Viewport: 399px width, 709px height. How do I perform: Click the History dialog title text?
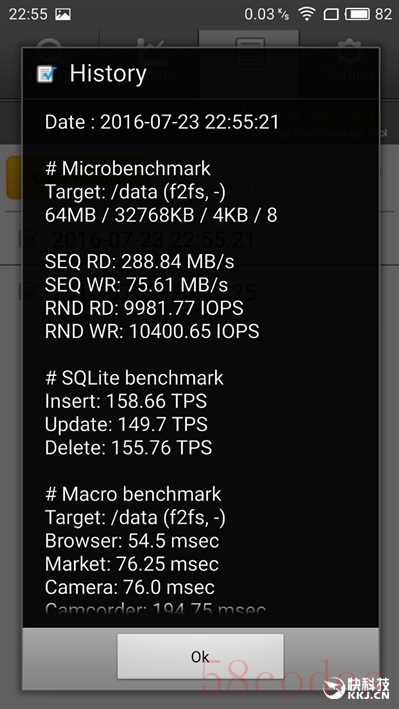pyautogui.click(x=108, y=74)
